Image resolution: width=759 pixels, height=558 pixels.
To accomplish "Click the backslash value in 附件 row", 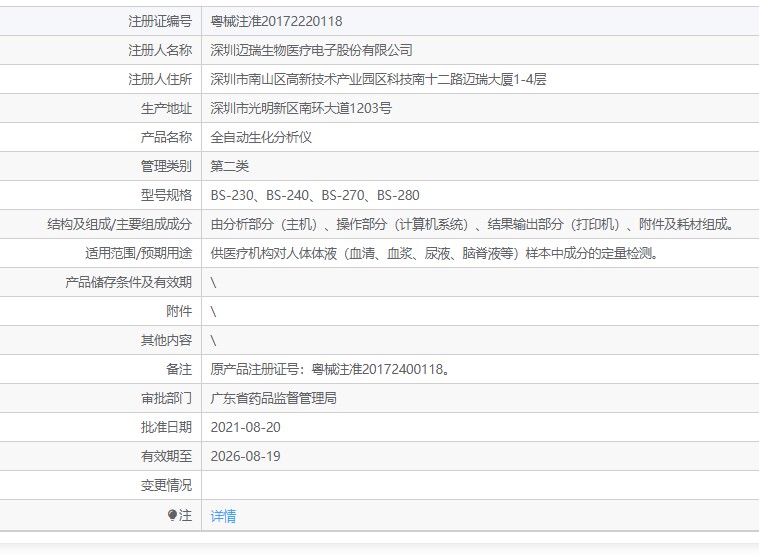I will [213, 312].
